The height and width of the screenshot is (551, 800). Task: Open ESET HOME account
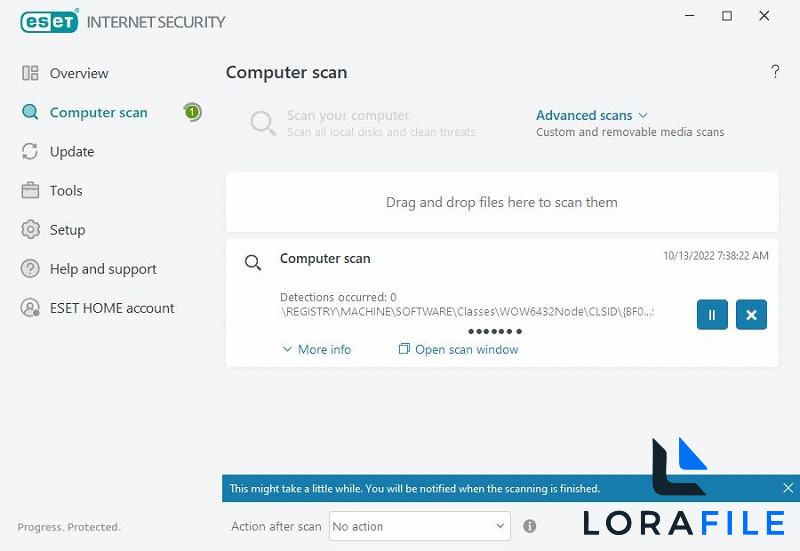click(112, 308)
